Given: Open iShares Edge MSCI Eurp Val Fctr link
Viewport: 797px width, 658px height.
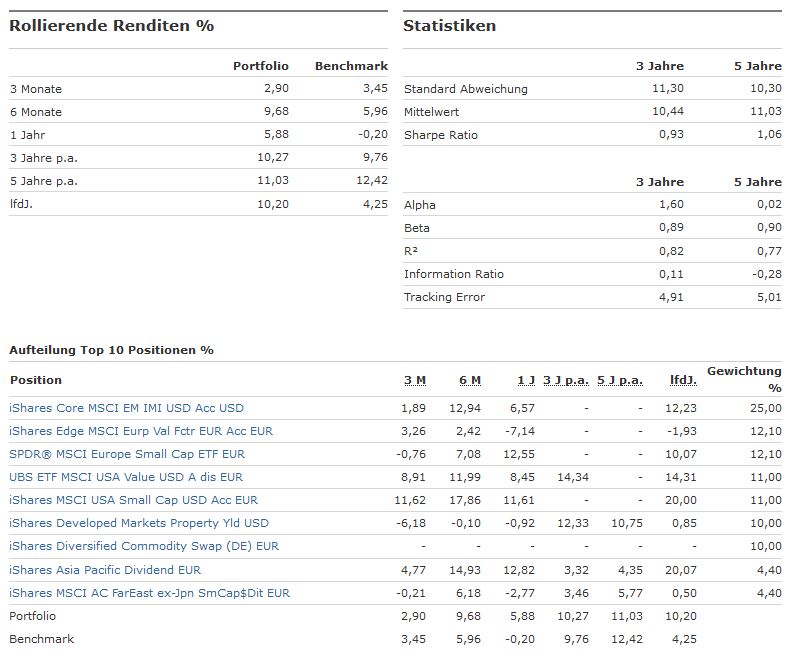Looking at the screenshot, I should [140, 431].
